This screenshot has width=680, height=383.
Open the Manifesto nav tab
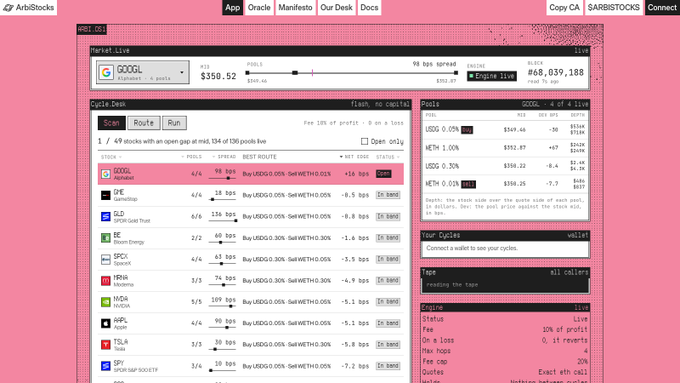pyautogui.click(x=295, y=7)
